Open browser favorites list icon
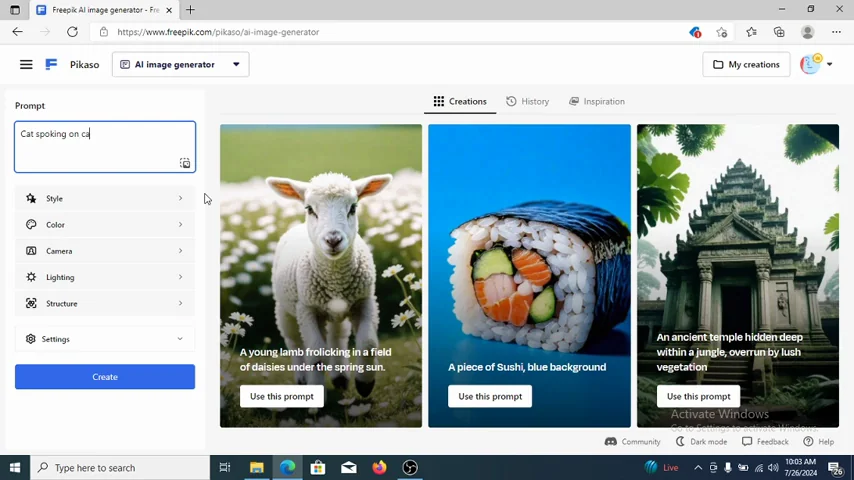Screen dimensions: 854x480 [x=752, y=32]
